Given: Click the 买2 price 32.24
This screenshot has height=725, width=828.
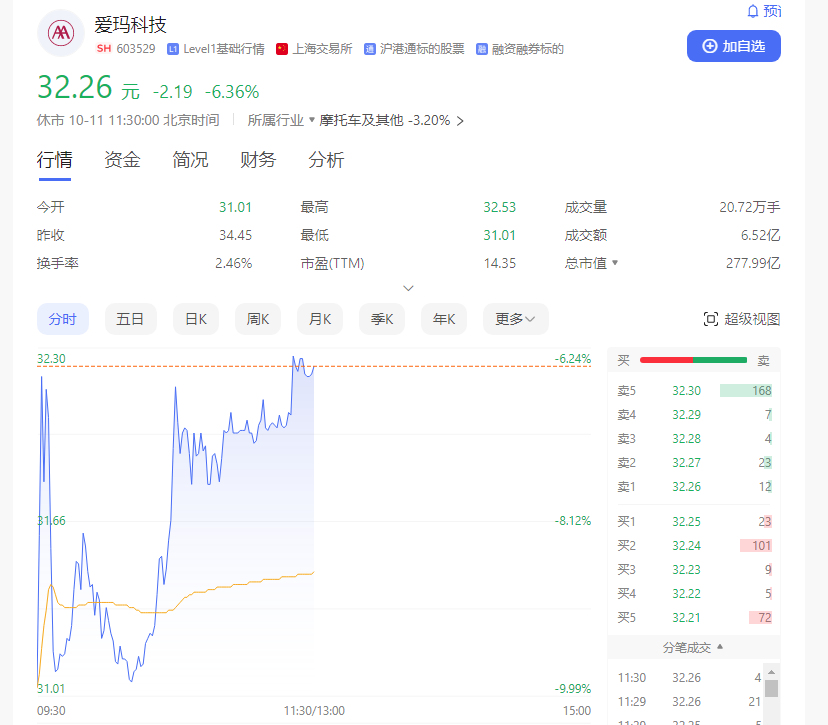Looking at the screenshot, I should (686, 545).
